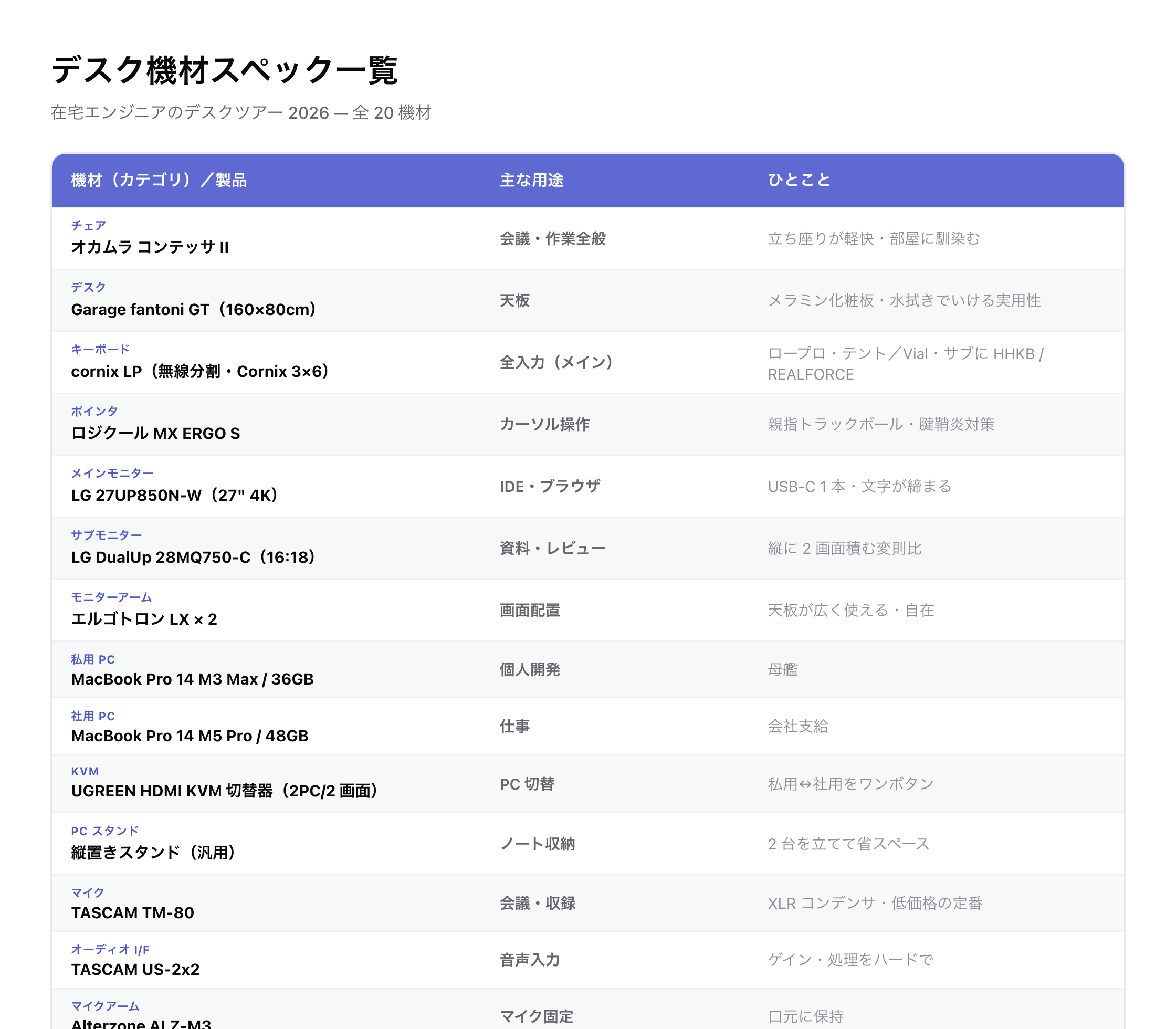
Task: Click the マイクアーム category label
Action: point(105,1006)
